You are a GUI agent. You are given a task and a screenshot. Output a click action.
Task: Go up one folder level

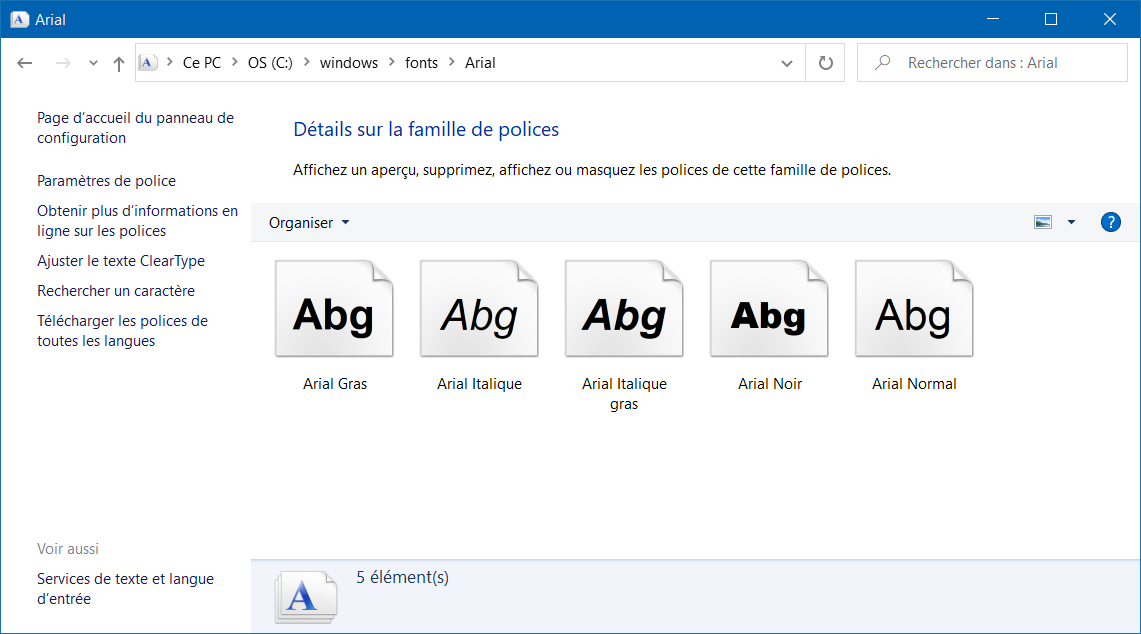point(119,63)
